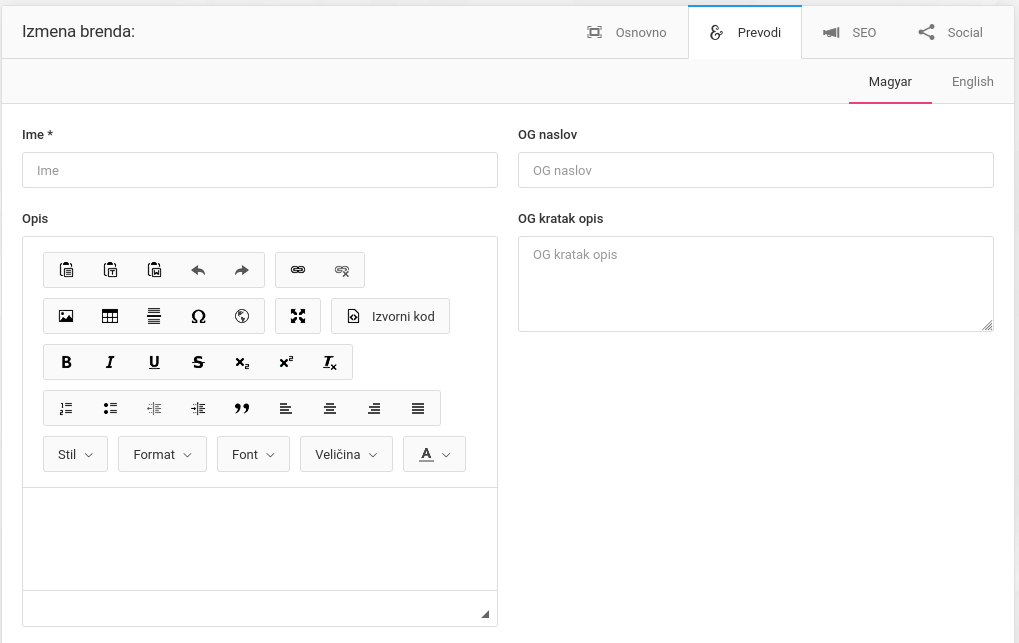The width and height of the screenshot is (1019, 643).
Task: Insert a hyperlink using link icon
Action: point(298,270)
